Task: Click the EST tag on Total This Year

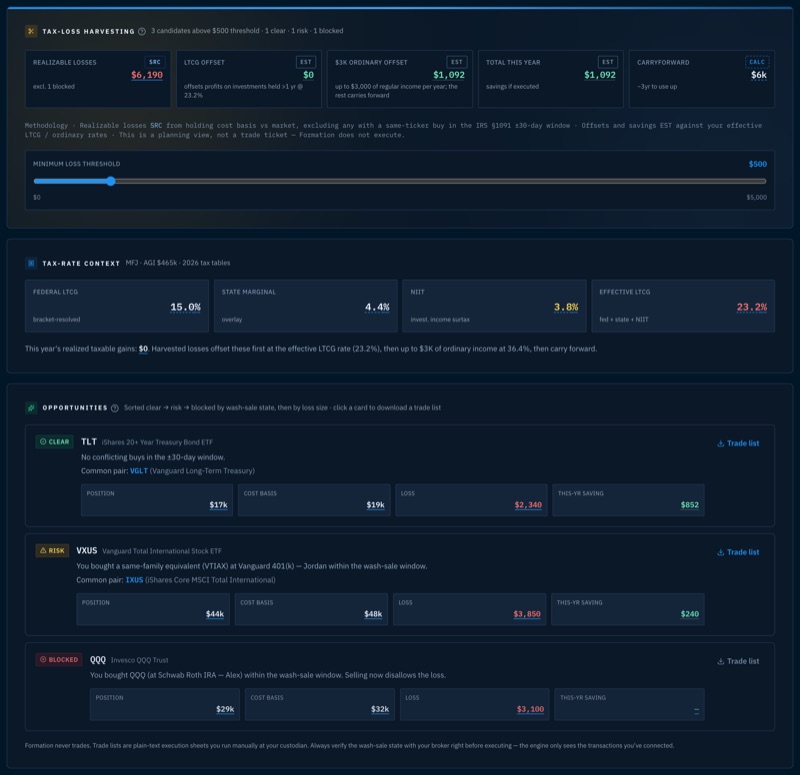Action: click(608, 62)
